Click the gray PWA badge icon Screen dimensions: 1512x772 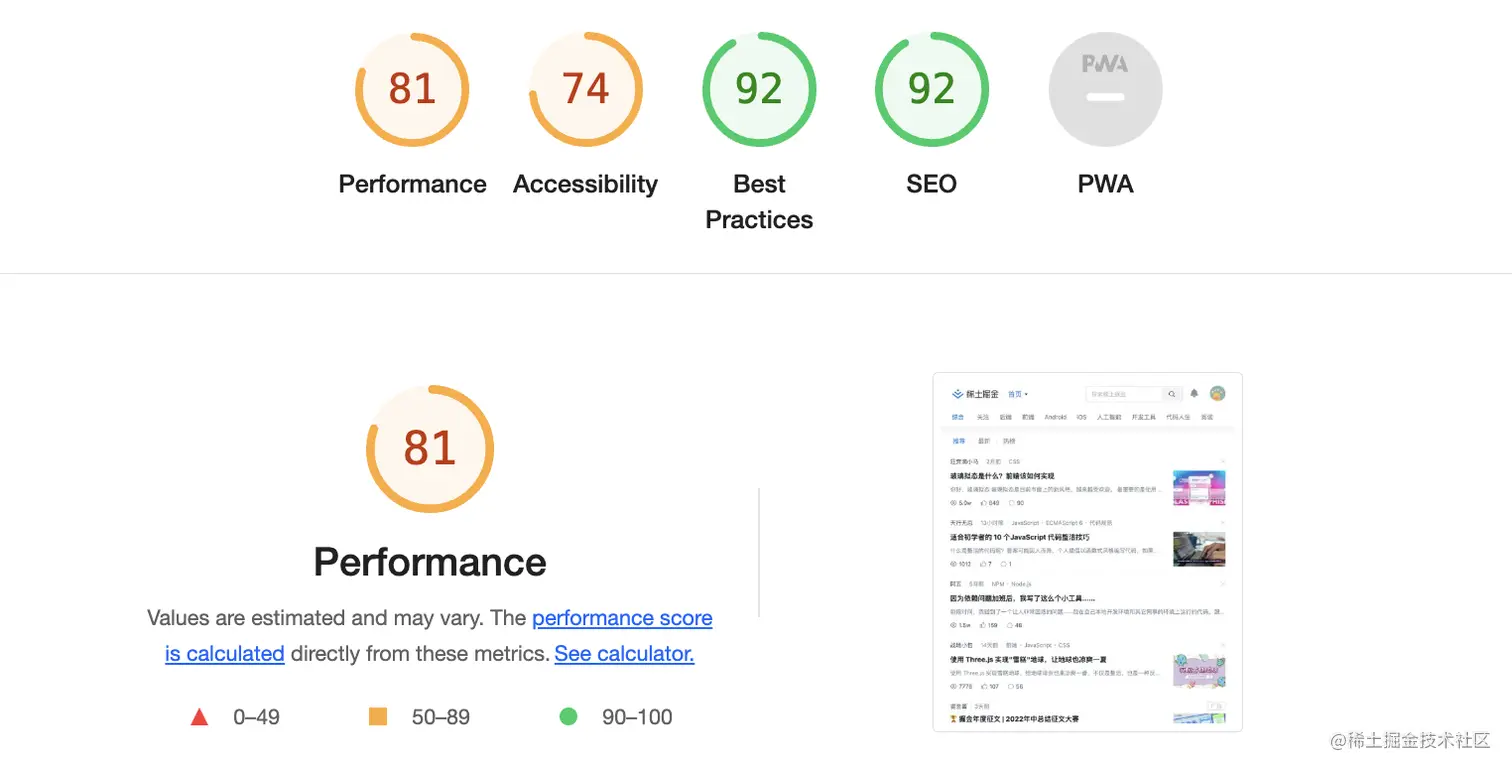(1105, 90)
